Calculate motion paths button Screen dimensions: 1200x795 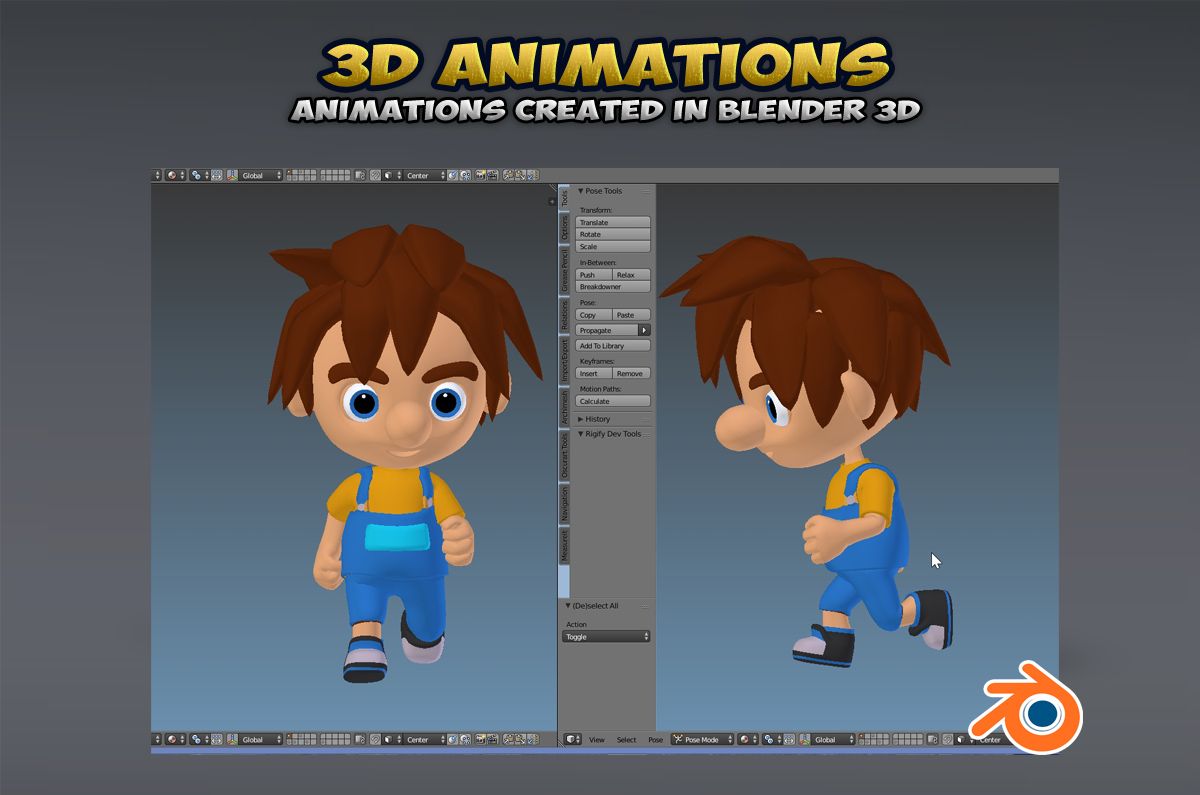pos(613,401)
